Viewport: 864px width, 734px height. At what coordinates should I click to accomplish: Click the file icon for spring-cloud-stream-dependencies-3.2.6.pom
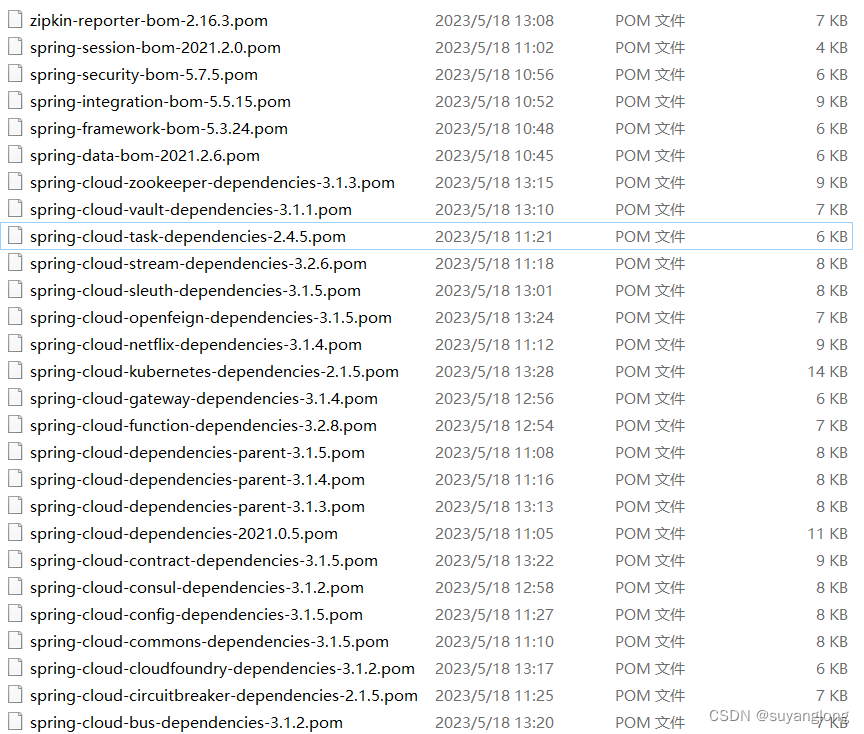pos(15,263)
